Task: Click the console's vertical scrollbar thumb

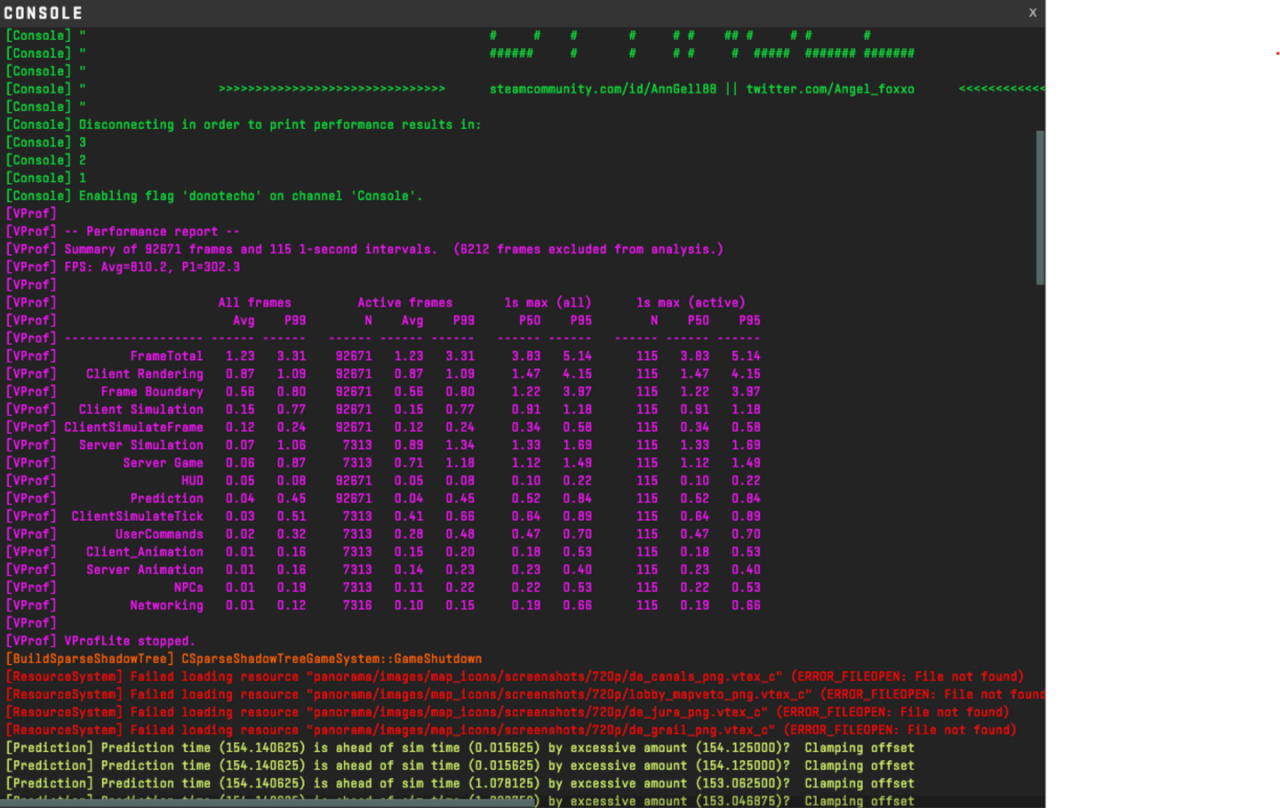Action: click(1040, 207)
